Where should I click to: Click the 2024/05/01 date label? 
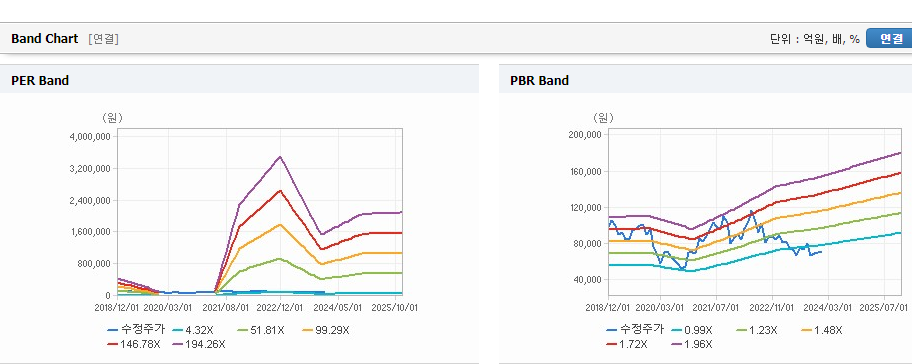[x=339, y=307]
